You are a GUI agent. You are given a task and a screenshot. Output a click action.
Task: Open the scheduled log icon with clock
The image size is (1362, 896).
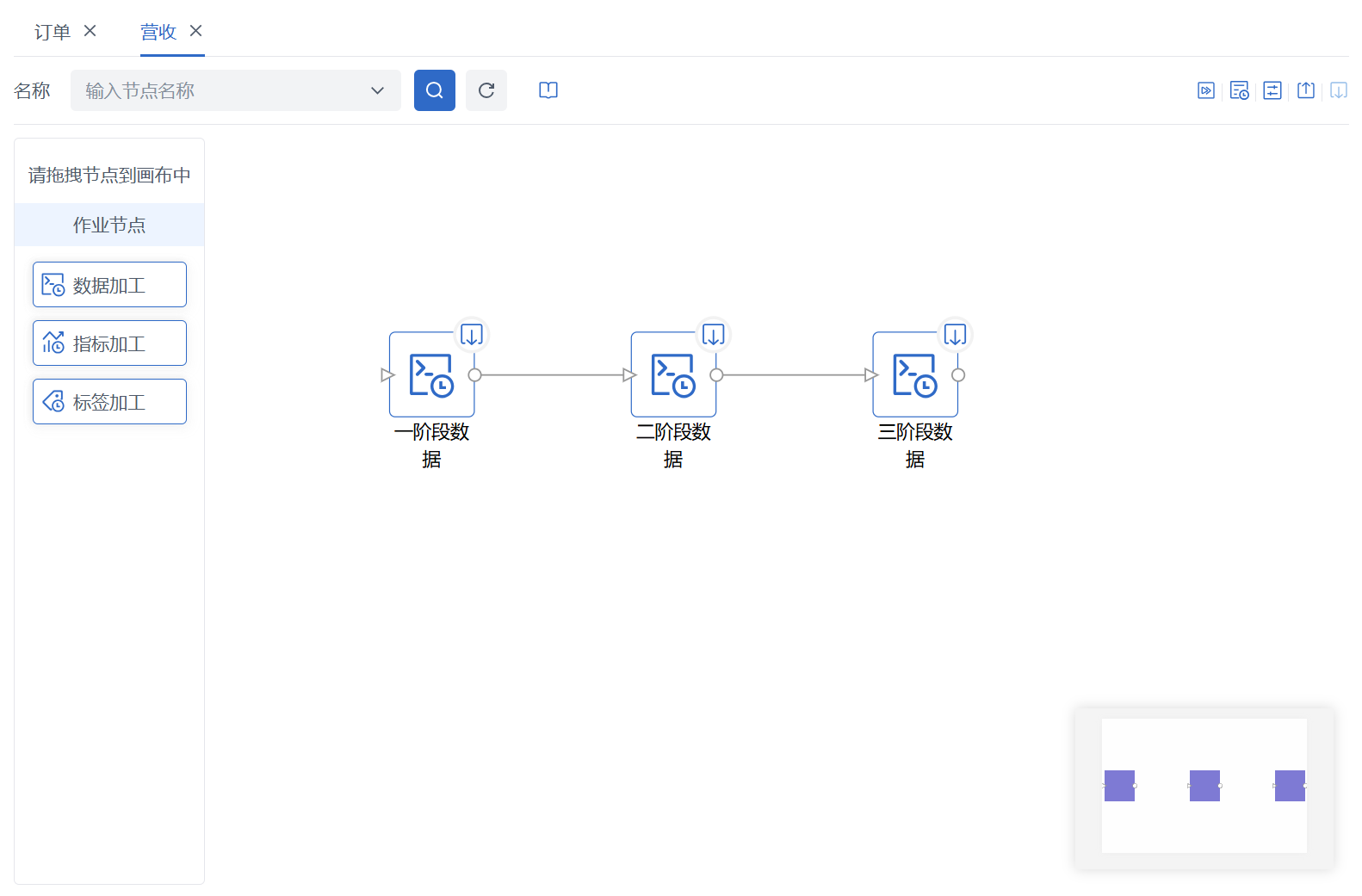tap(1239, 90)
